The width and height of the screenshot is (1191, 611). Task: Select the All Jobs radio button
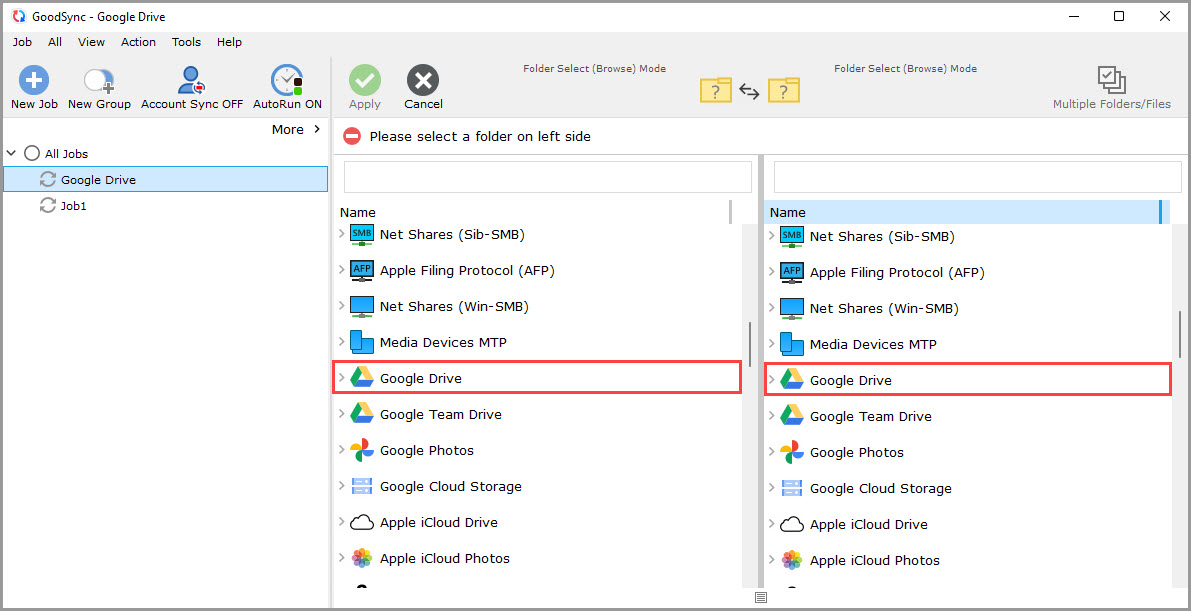click(30, 153)
